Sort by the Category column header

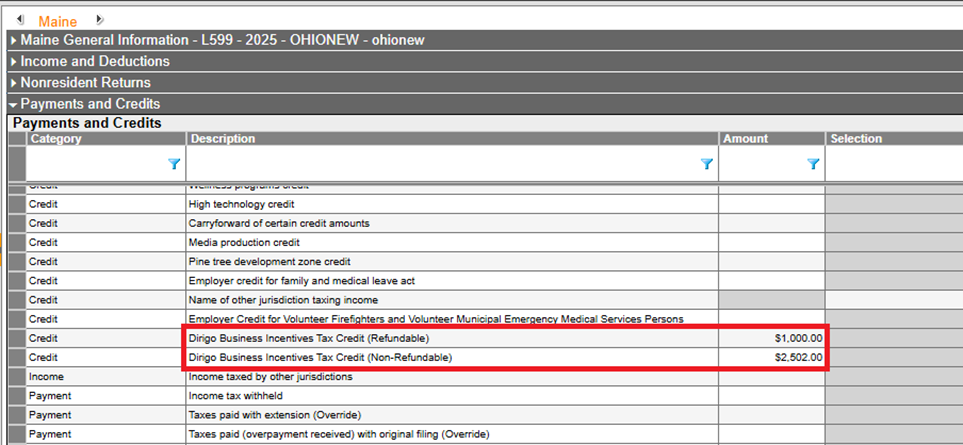tap(106, 139)
